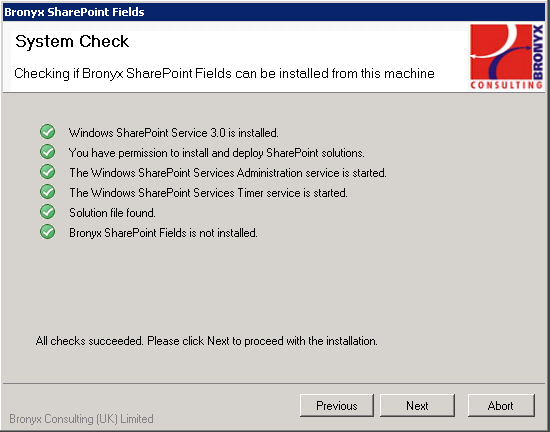Click 'Windows SharePoint Service 3.0 is installed' text
This screenshot has height=432, width=550.
[174, 133]
